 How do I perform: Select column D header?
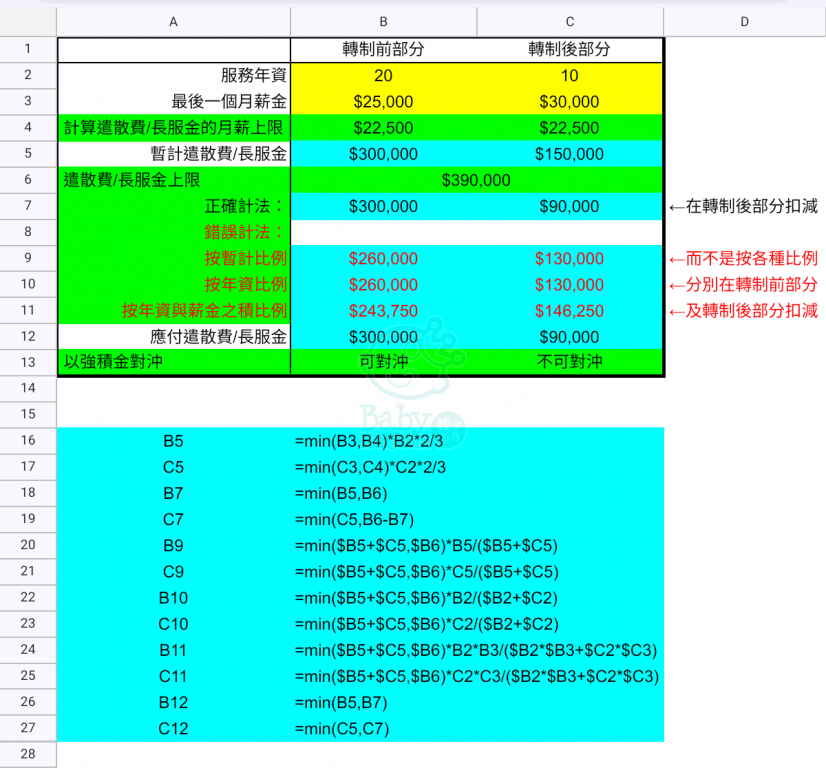[744, 21]
